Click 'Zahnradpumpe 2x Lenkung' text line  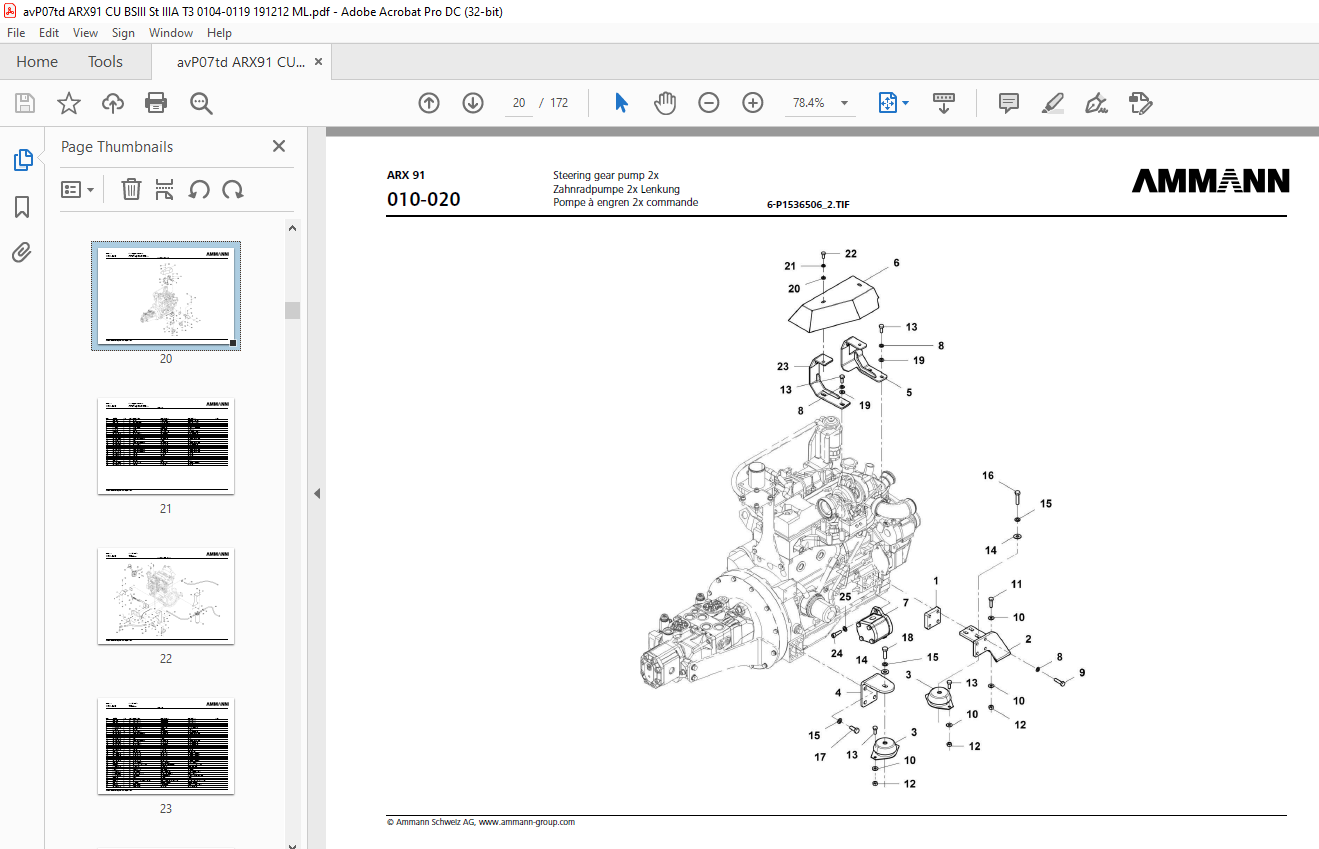(617, 188)
